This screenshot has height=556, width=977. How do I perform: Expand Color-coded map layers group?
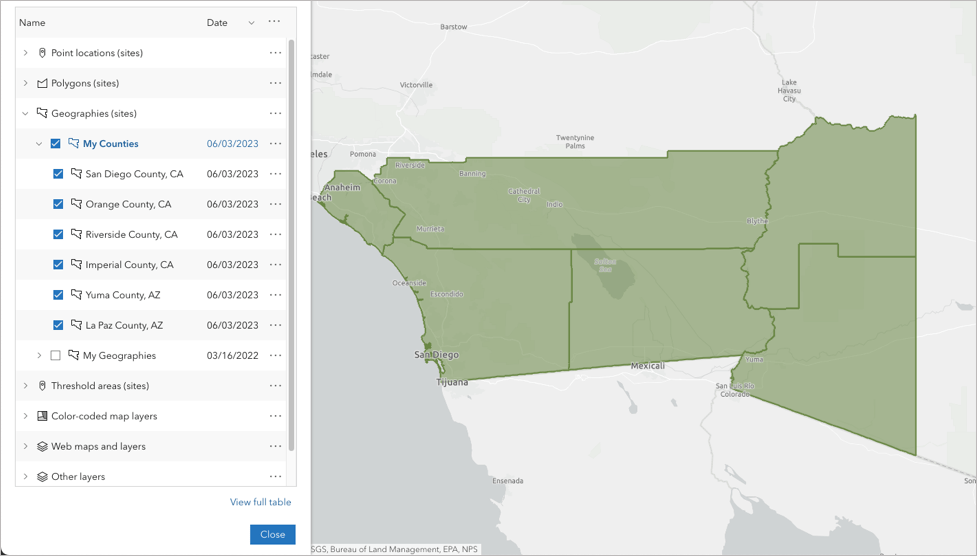(26, 416)
